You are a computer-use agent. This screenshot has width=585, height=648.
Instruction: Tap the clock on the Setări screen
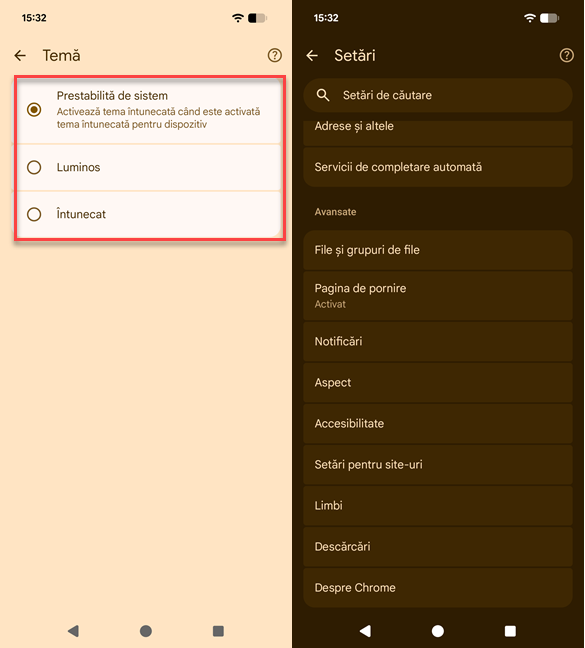[326, 18]
